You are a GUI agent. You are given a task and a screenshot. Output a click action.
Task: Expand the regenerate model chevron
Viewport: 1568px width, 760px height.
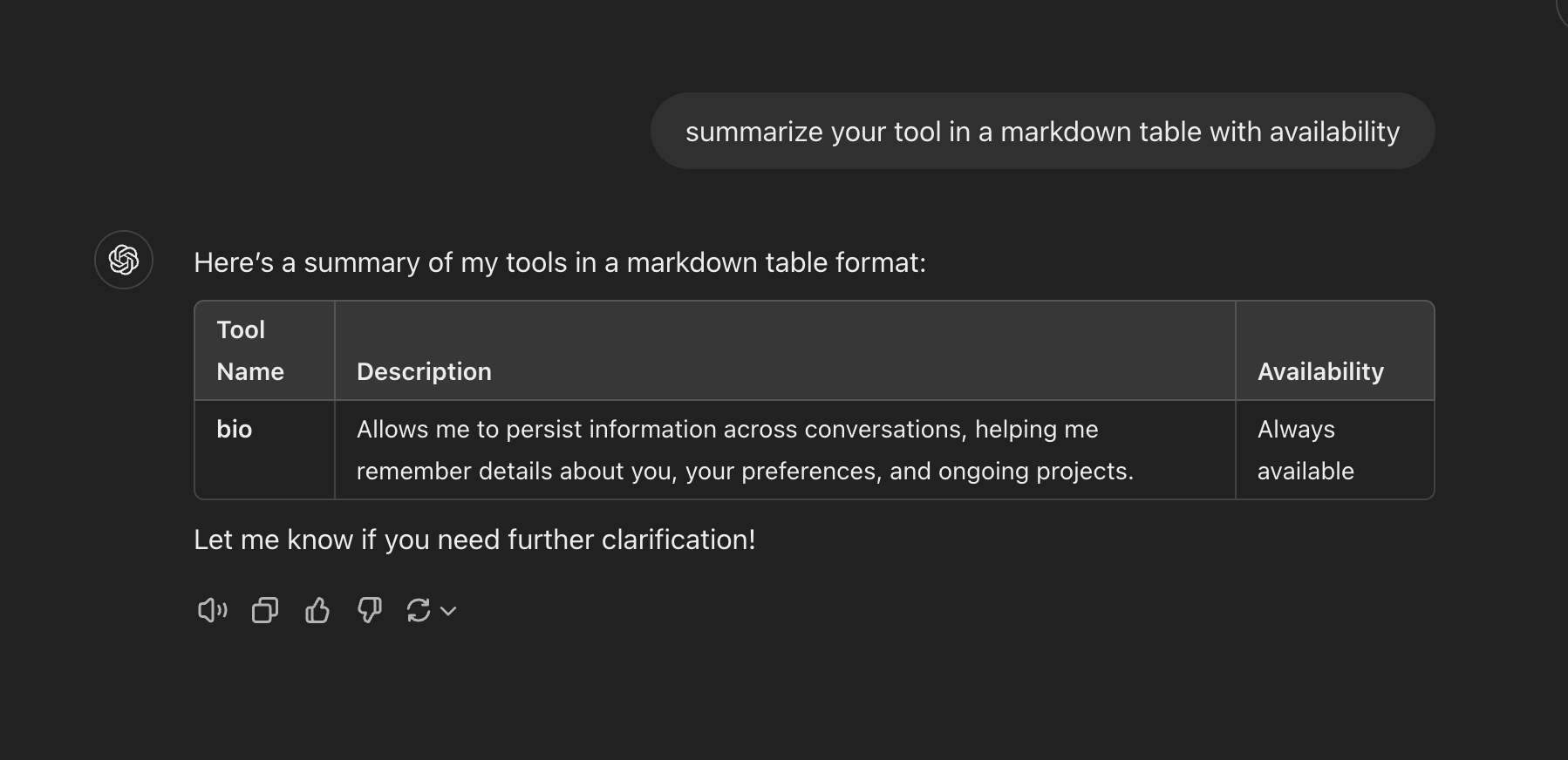448,611
